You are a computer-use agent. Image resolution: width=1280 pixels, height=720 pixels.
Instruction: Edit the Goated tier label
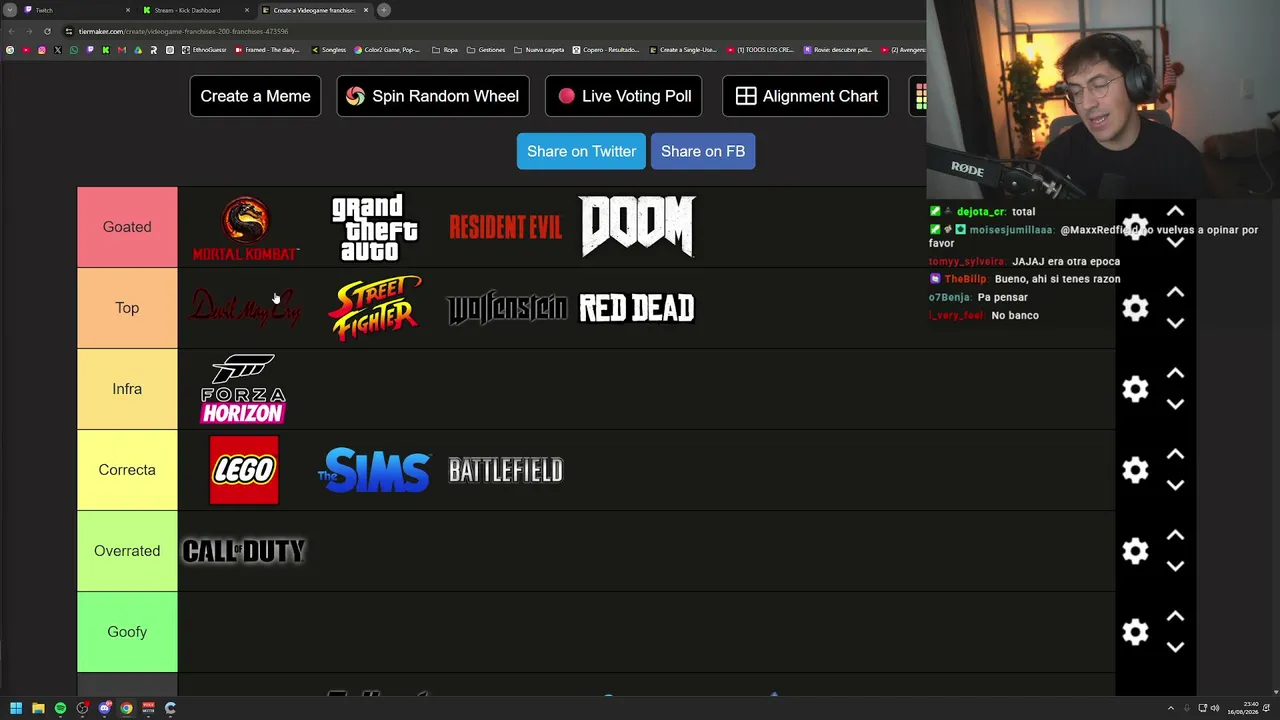point(127,227)
